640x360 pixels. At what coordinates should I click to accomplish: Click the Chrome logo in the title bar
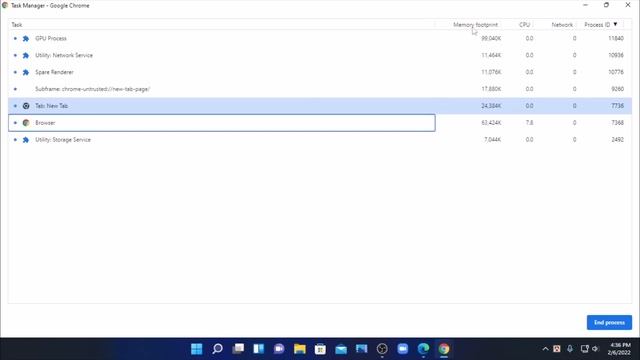5,5
